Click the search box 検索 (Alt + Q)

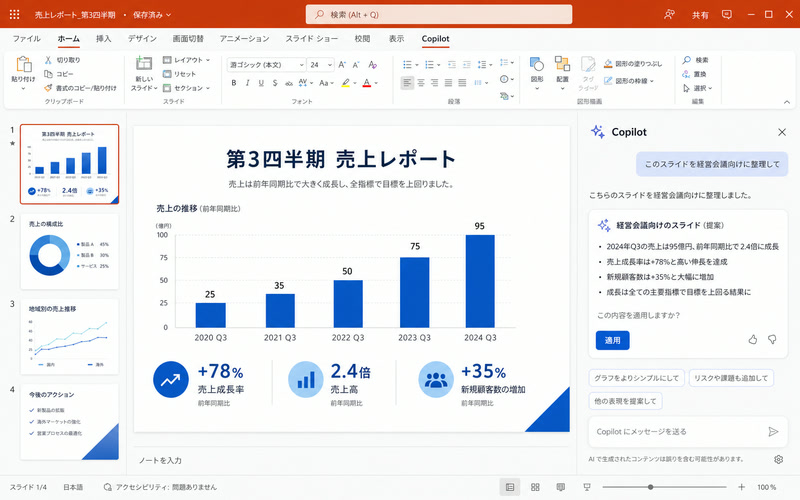click(439, 14)
